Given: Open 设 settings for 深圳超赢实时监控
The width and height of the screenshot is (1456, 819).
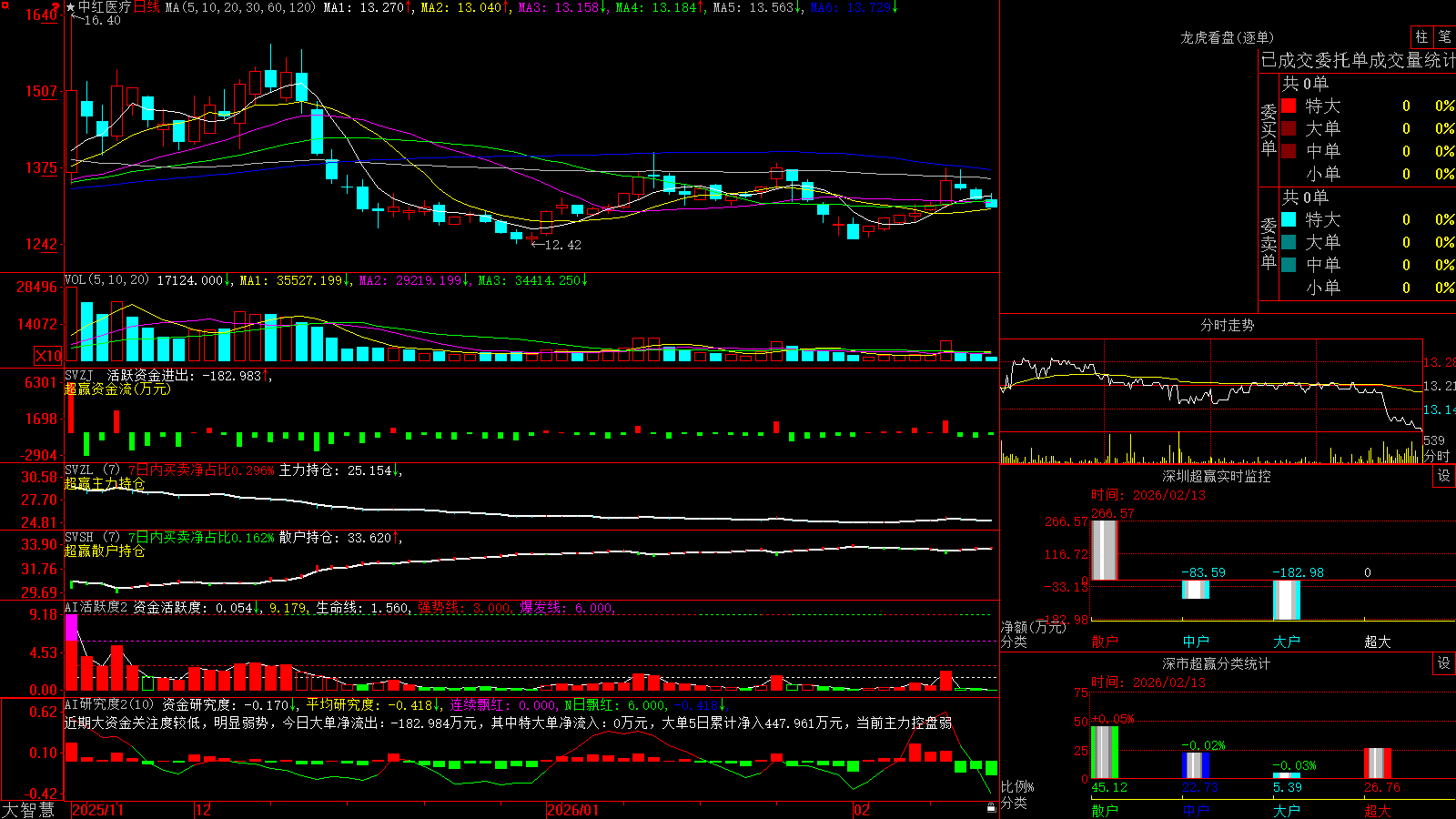Looking at the screenshot, I should pyautogui.click(x=1444, y=476).
